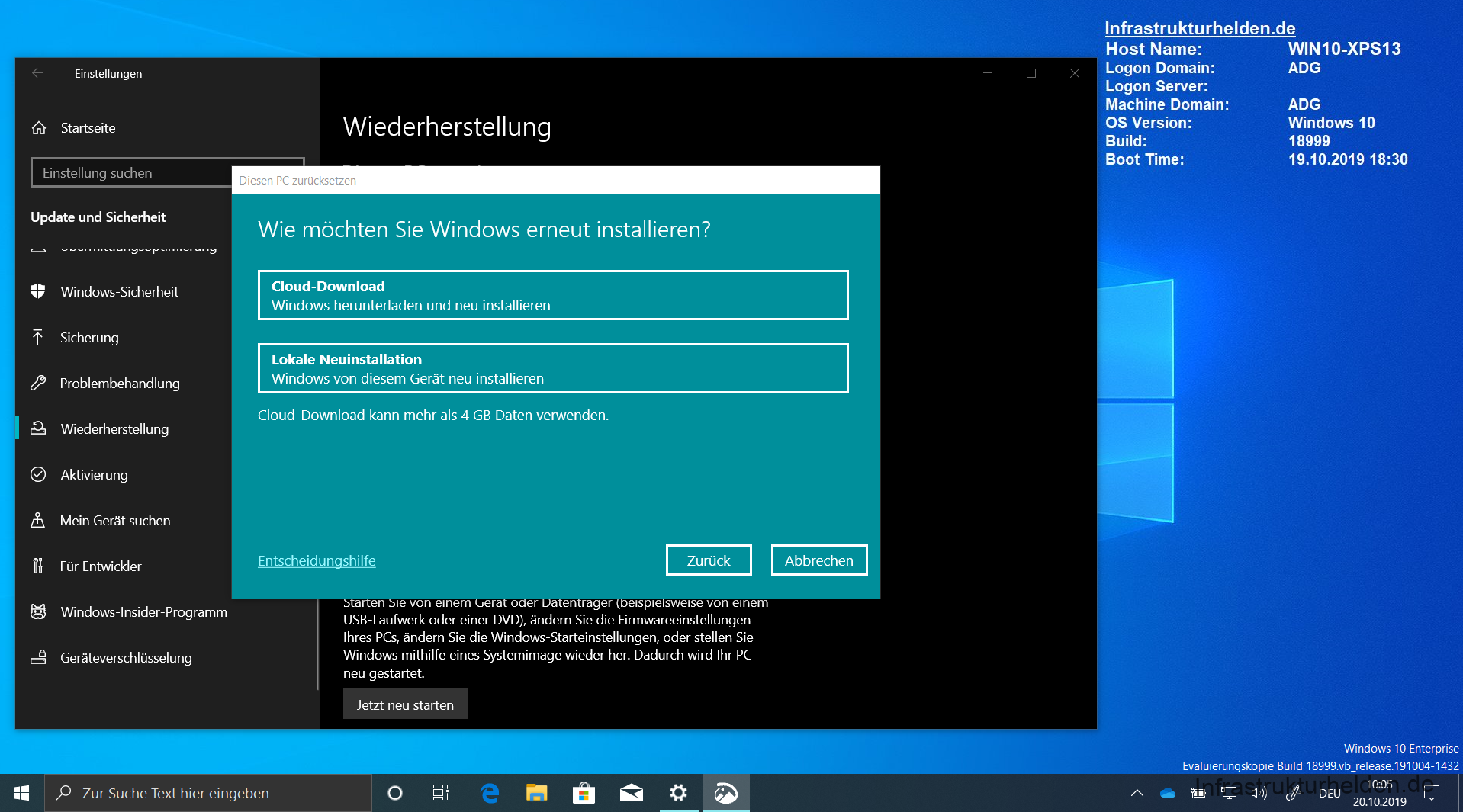Click the network tray icon
1463x812 pixels.
(x=1229, y=793)
